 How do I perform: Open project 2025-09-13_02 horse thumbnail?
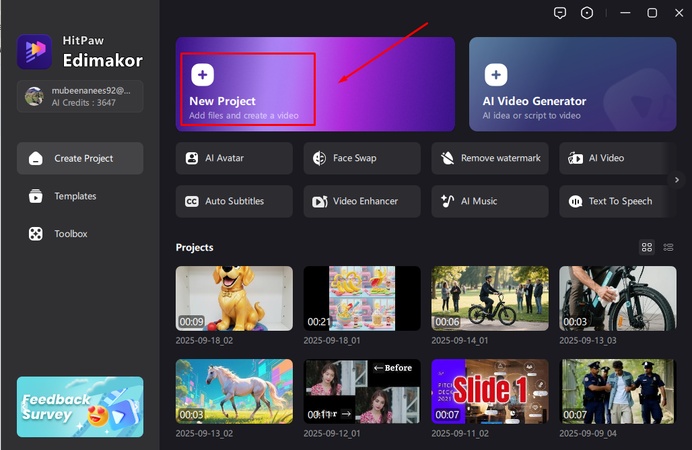point(234,391)
